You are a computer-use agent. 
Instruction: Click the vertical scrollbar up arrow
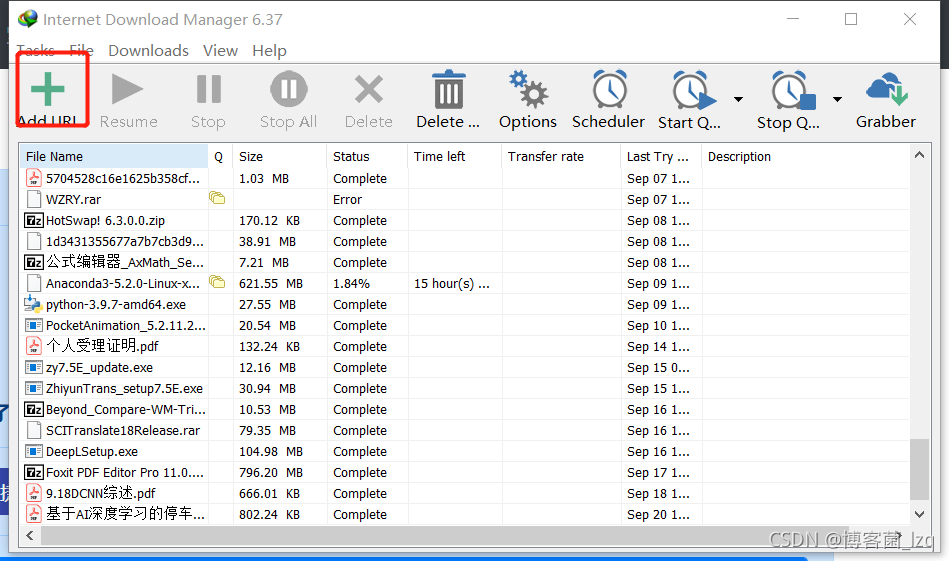[x=919, y=155]
